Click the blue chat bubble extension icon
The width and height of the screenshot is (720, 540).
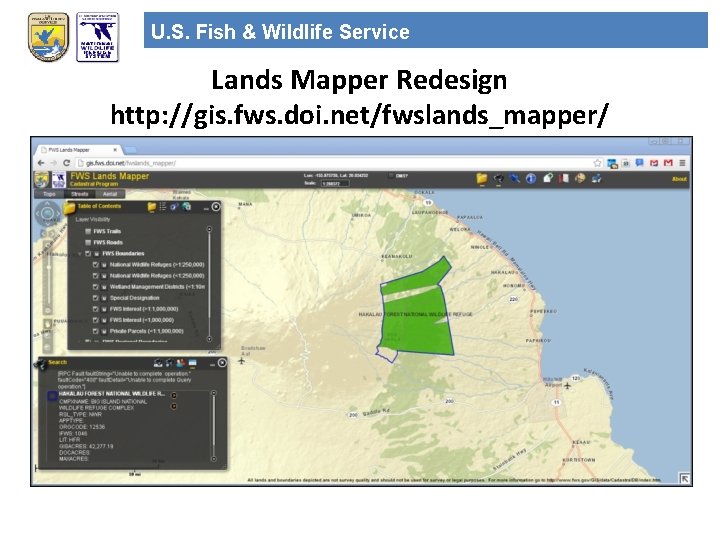point(639,163)
